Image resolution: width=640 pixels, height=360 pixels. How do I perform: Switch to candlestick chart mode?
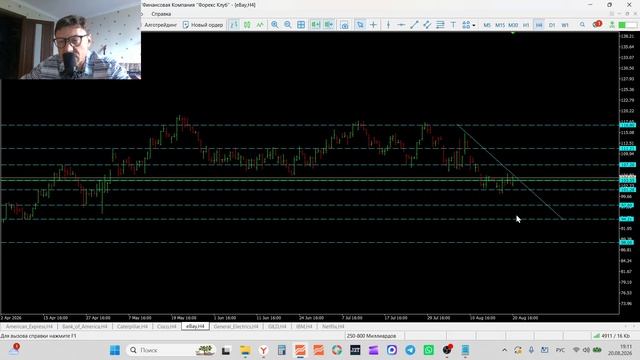point(247,25)
